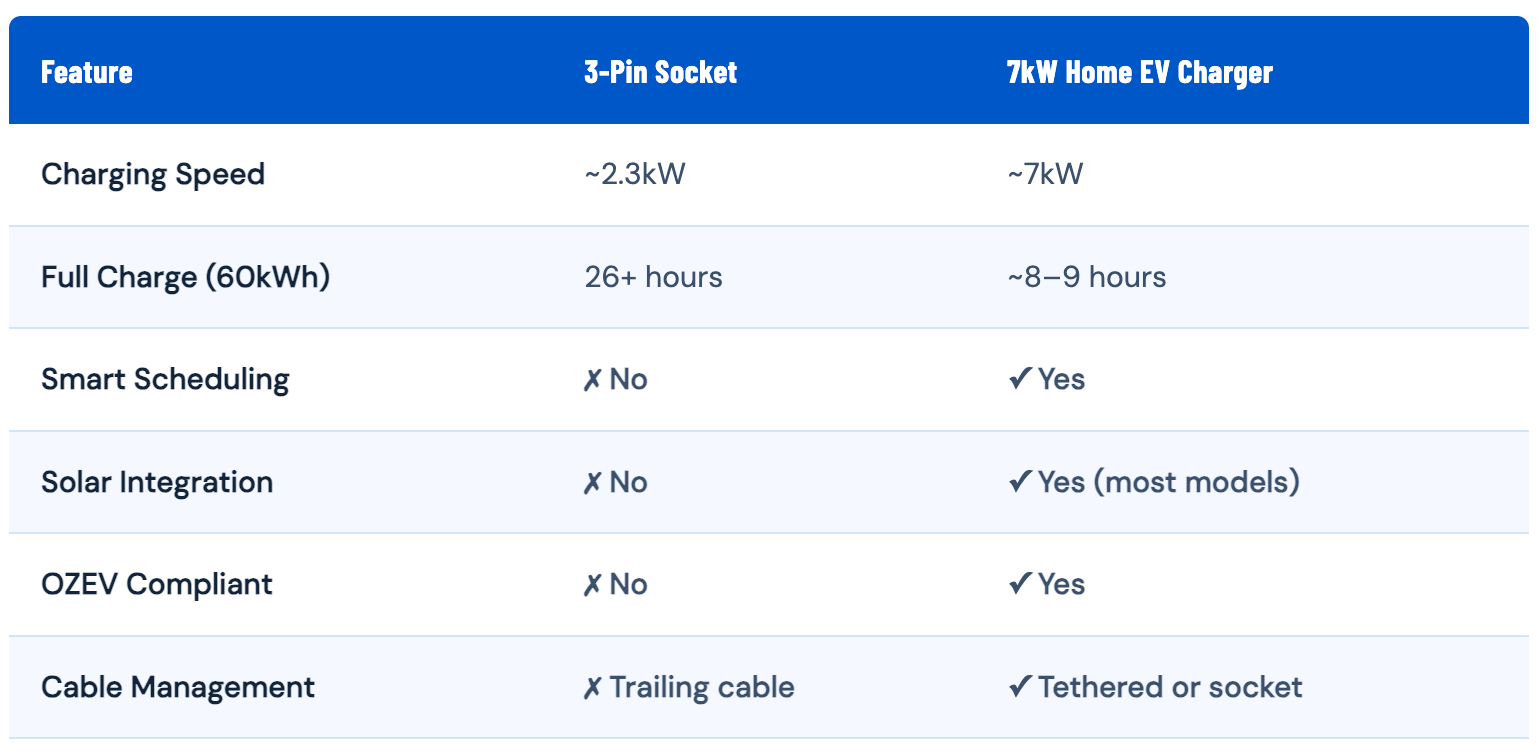Select the Feature column header

coord(87,73)
